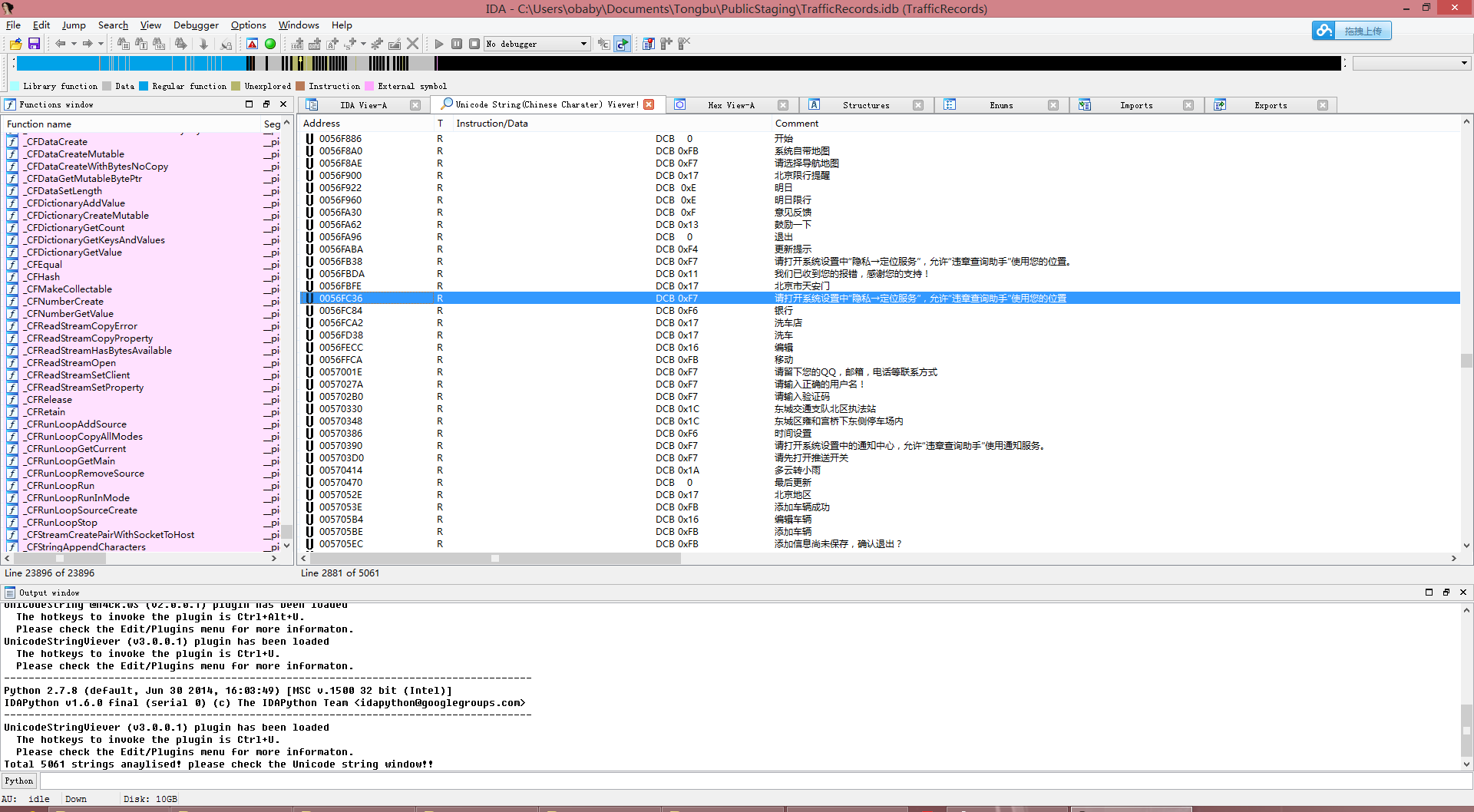
Task: Select the highlighted row 0056FC36
Action: pyautogui.click(x=880, y=299)
